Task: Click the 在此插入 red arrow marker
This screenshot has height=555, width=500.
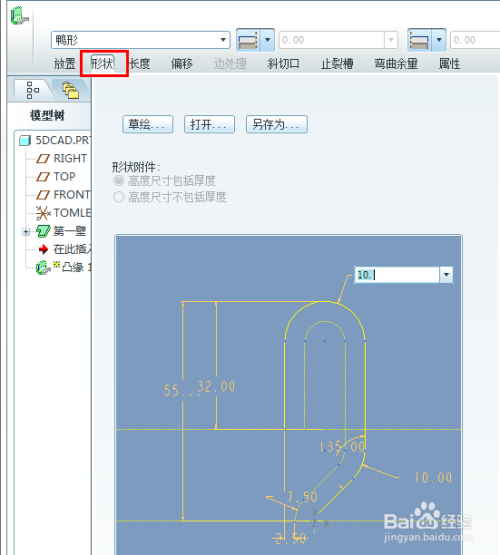Action: point(43,249)
